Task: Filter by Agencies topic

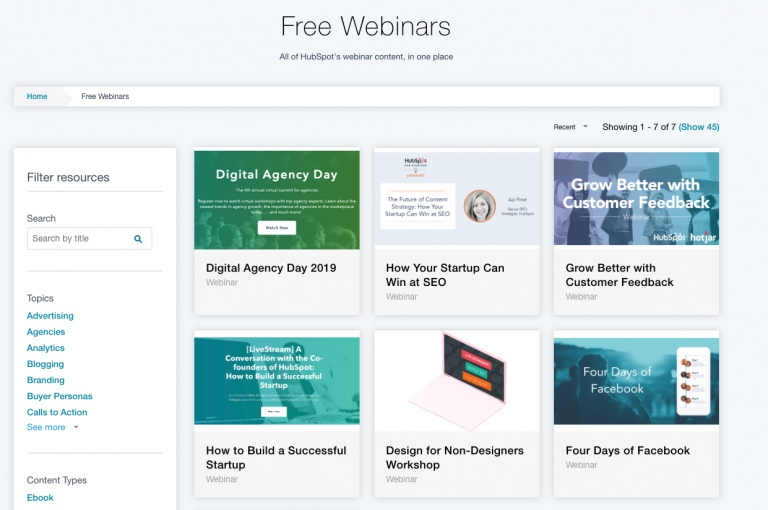Action: click(46, 332)
